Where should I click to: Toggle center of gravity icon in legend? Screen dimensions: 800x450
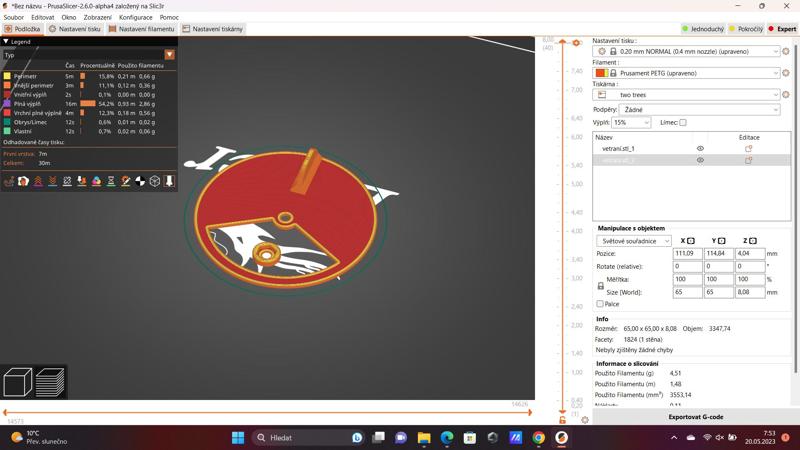pos(140,181)
